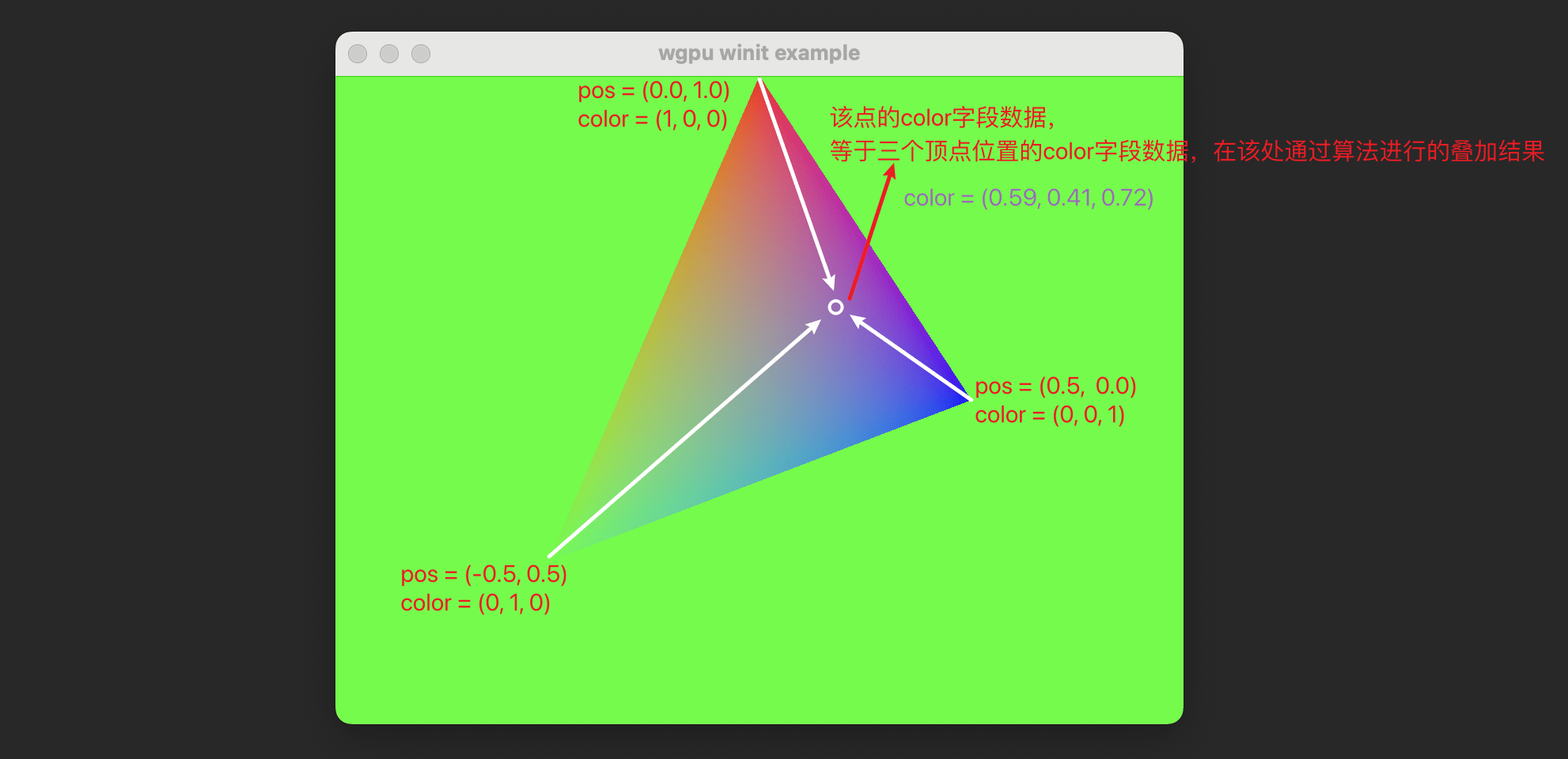Image resolution: width=1568 pixels, height=759 pixels.
Task: Click the 'wgpu winit example' window title
Action: coord(759,53)
